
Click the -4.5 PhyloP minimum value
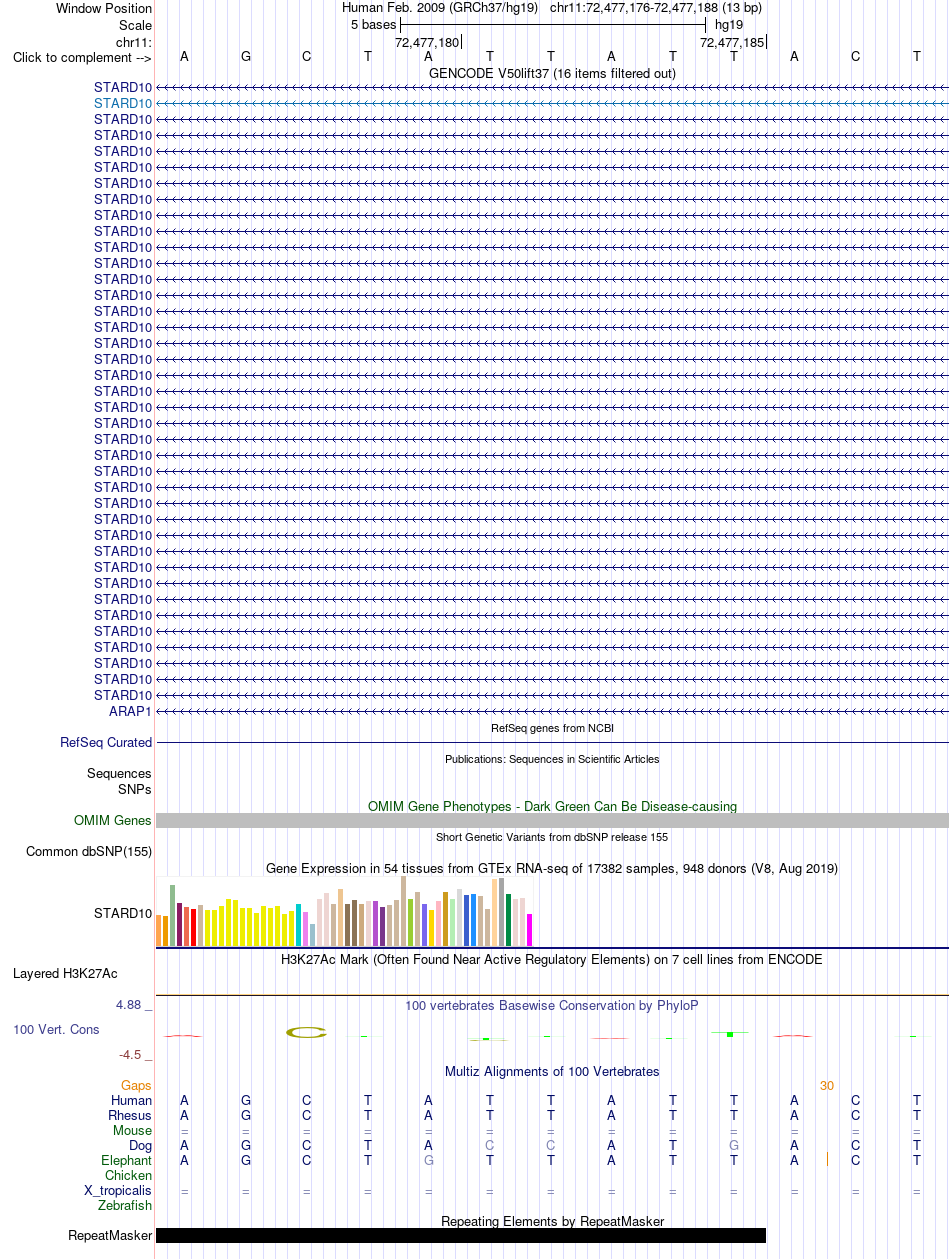coord(135,1054)
